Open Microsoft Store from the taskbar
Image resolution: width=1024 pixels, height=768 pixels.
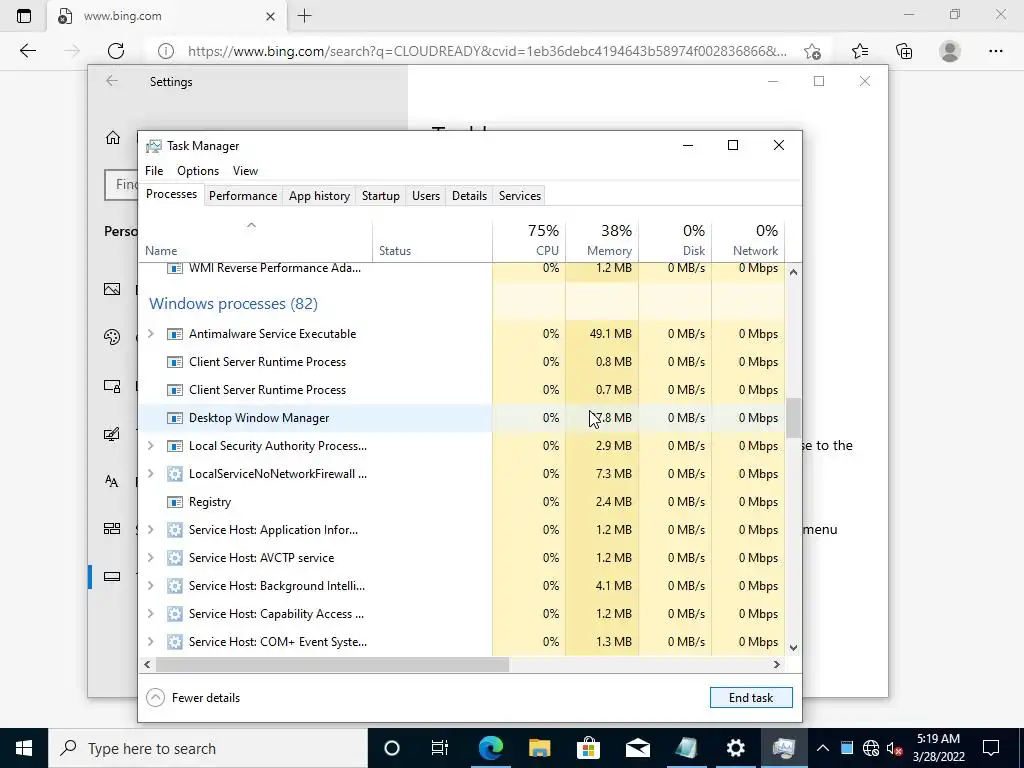[x=588, y=748]
